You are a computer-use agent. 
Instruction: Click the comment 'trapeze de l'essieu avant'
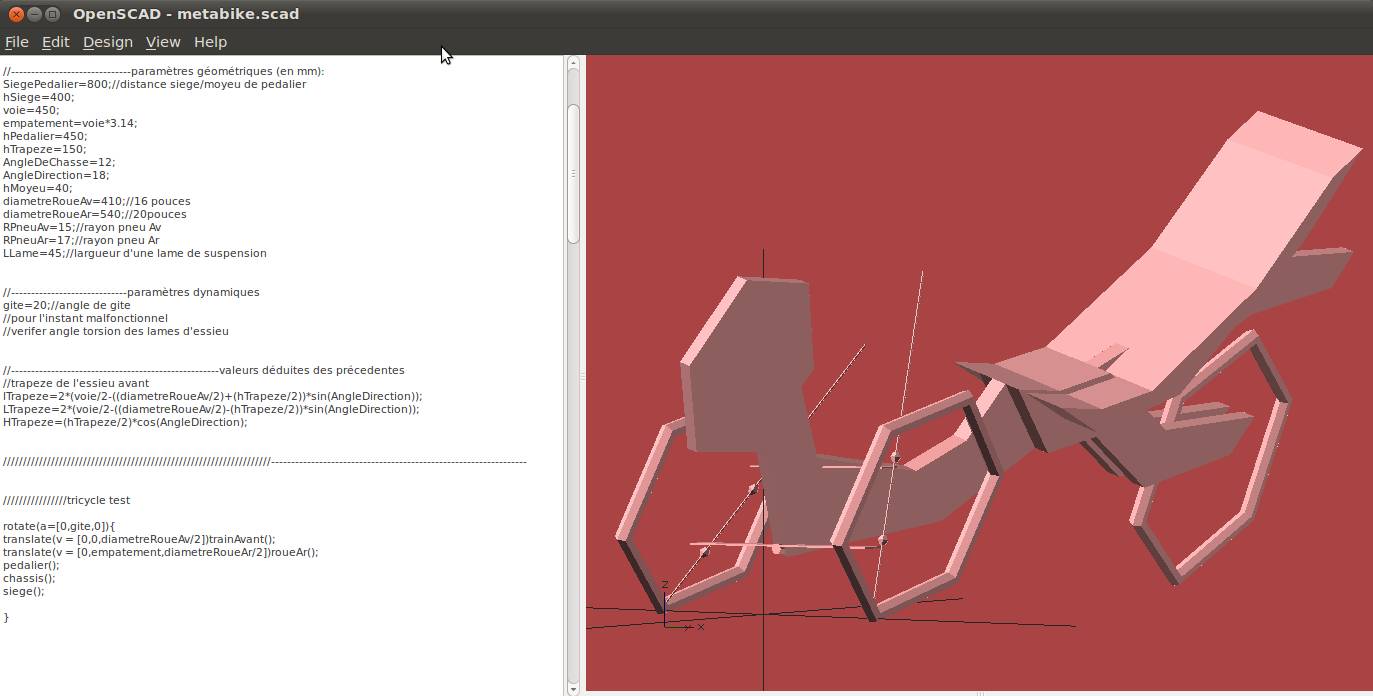(76, 383)
